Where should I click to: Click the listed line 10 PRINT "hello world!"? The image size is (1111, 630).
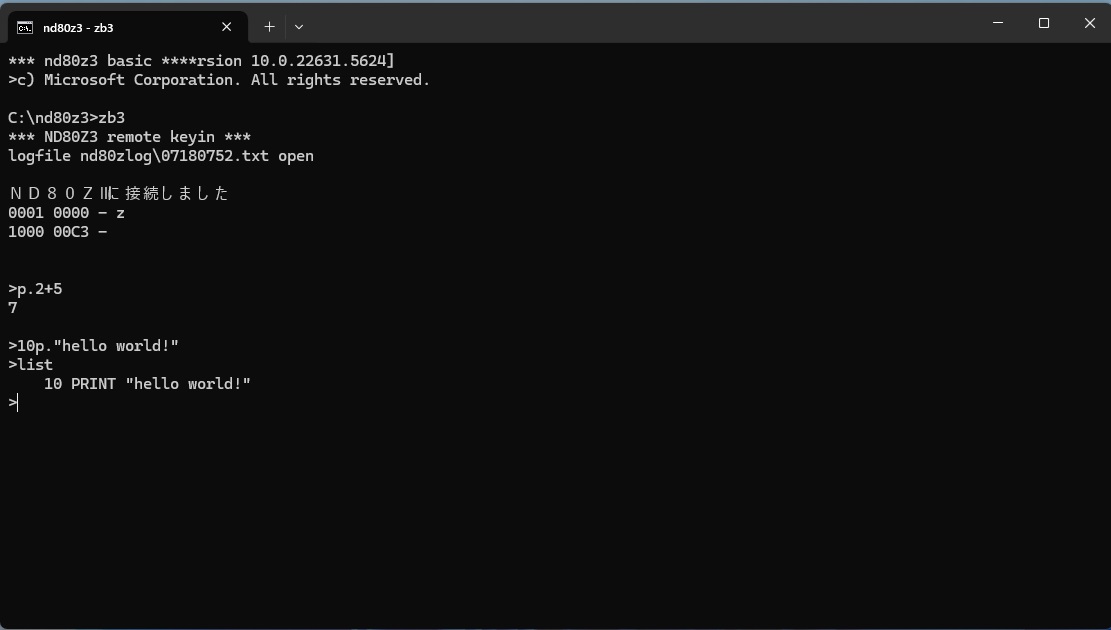point(147,384)
